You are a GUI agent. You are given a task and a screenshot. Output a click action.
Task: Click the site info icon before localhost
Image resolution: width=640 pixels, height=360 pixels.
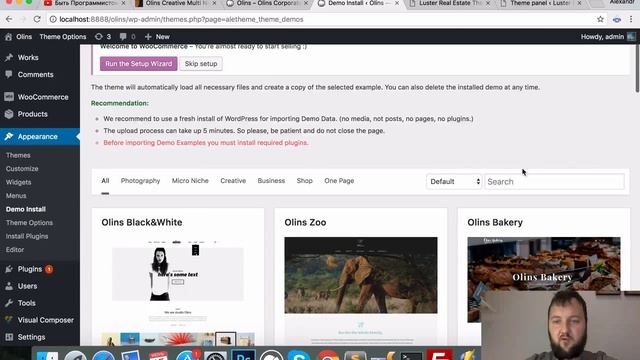[x=53, y=19]
